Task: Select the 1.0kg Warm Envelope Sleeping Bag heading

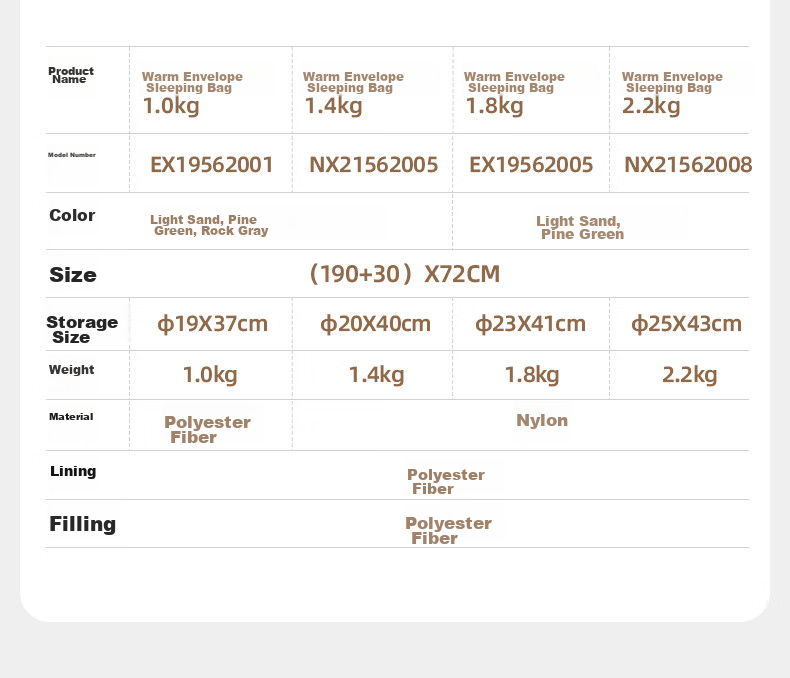Action: tap(192, 94)
